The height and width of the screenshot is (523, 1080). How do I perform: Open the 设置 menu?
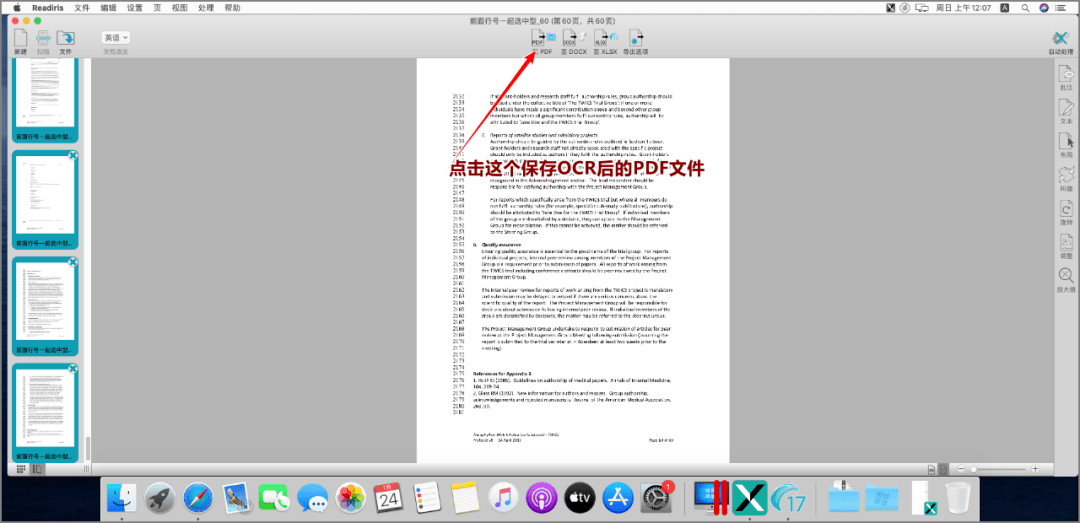[135, 8]
